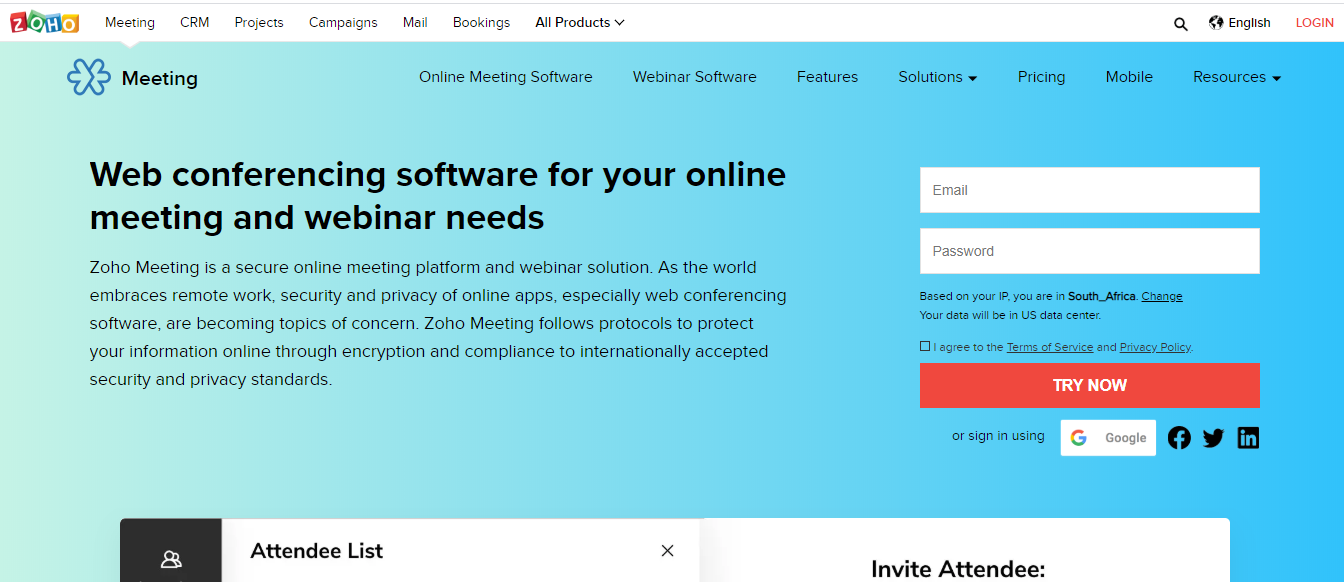
Task: Expand the Solutions menu
Action: [x=938, y=77]
